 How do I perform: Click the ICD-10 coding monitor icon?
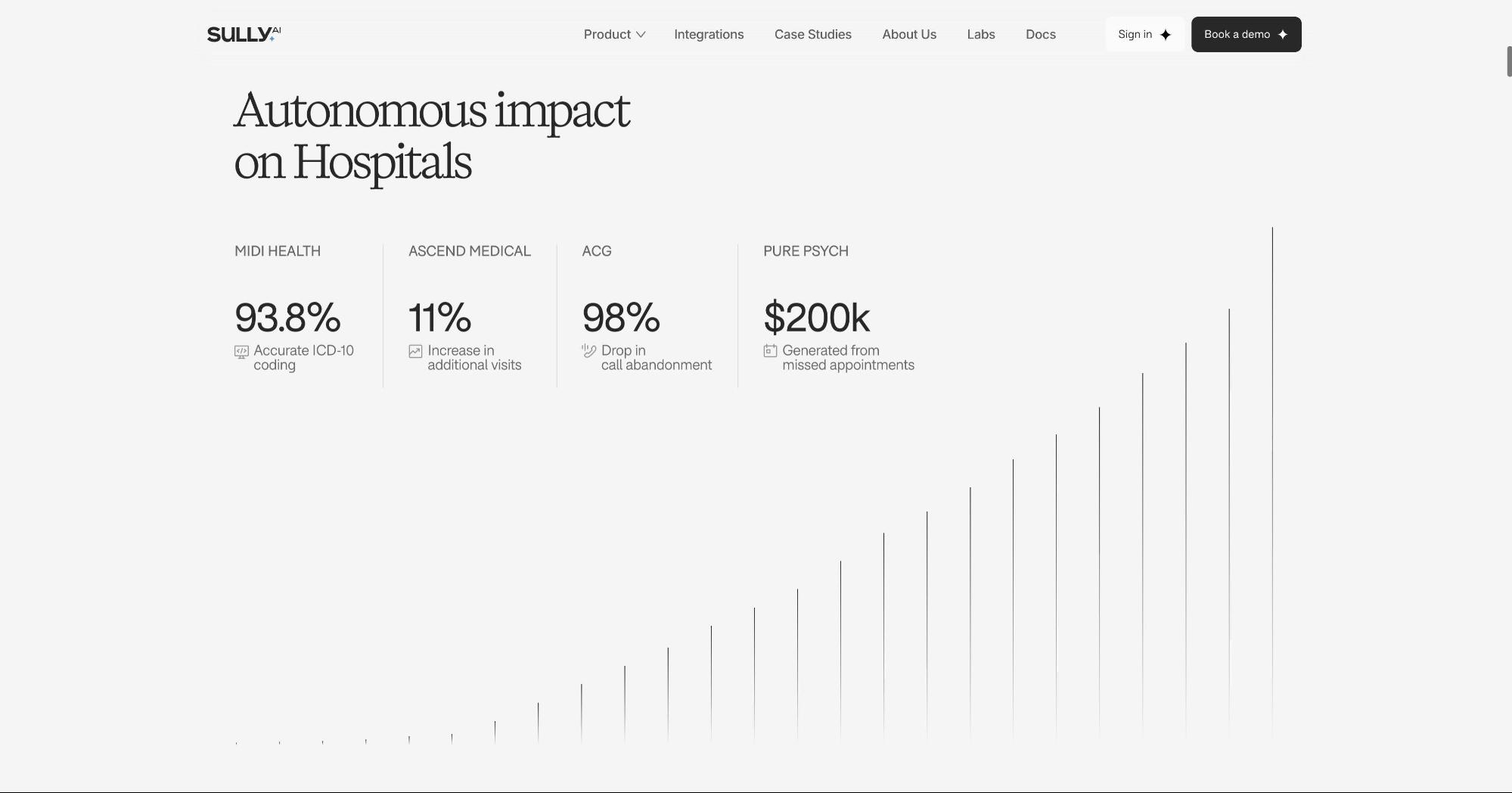(241, 352)
